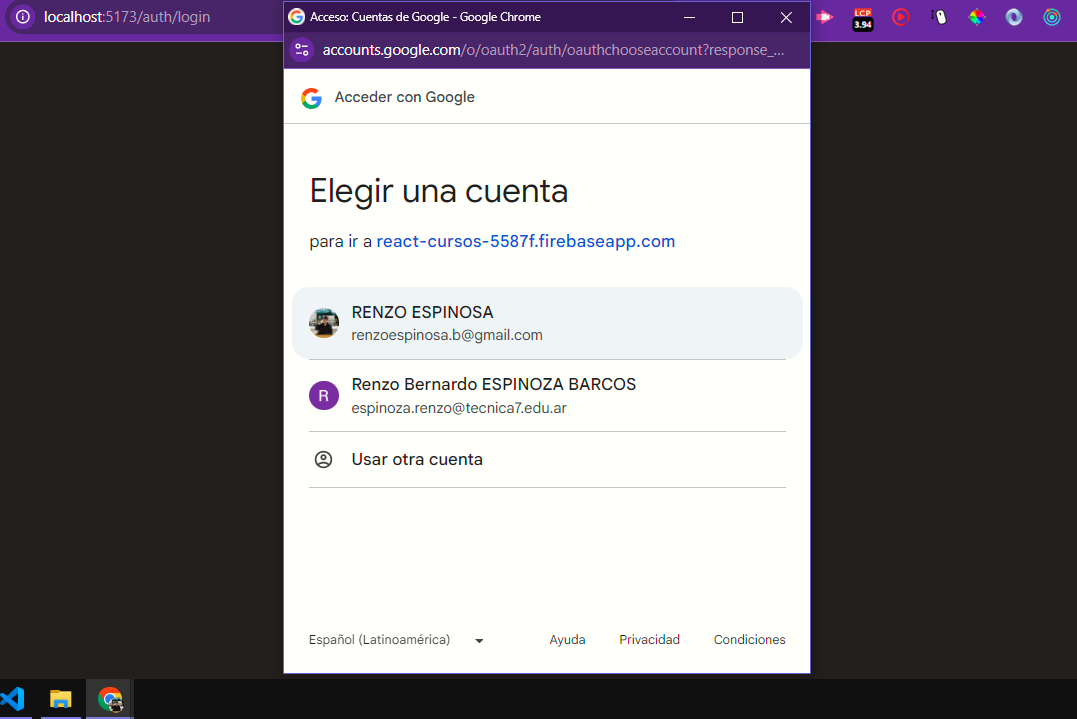Viewport: 1077px width, 719px height.
Task: Click the purple R avatar icon
Action: click(x=324, y=396)
